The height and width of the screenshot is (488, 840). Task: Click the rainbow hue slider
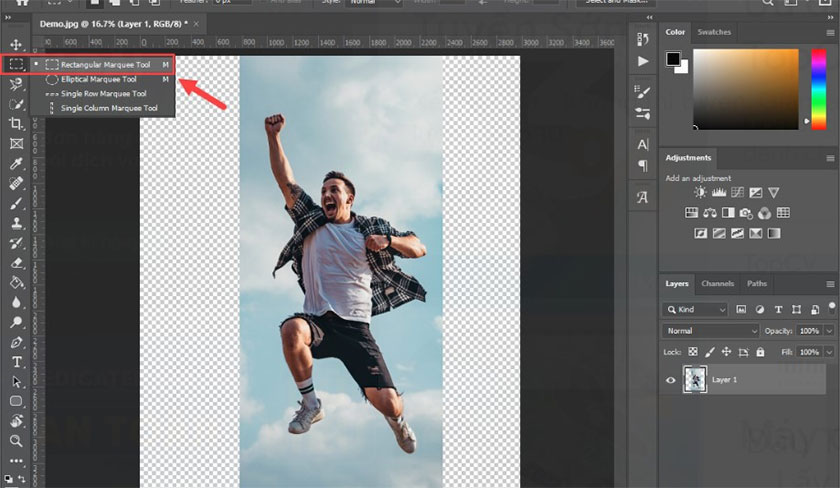click(x=818, y=89)
